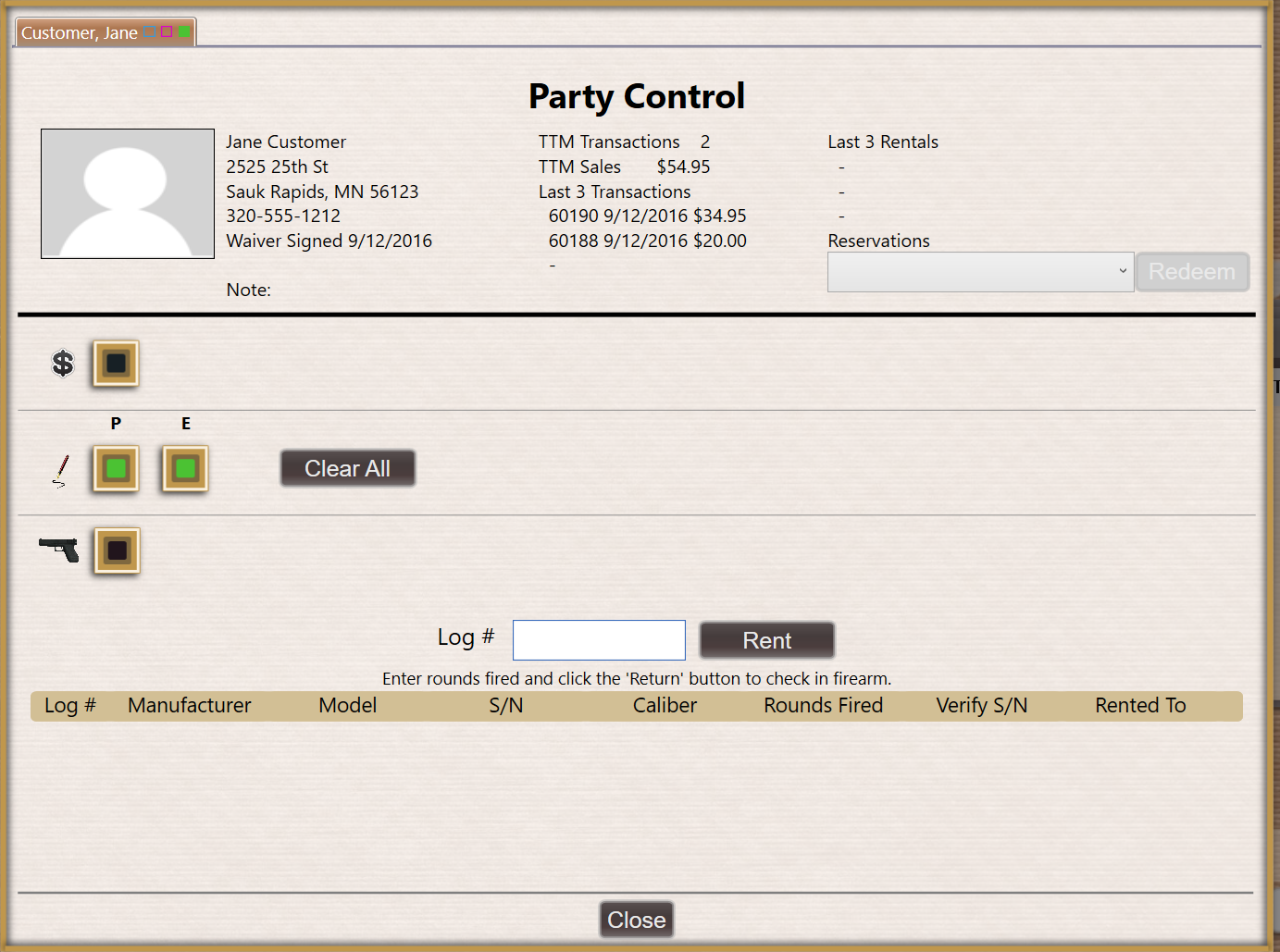The width and height of the screenshot is (1280, 952).
Task: Click the magenta outlined square in tab
Action: (167, 31)
